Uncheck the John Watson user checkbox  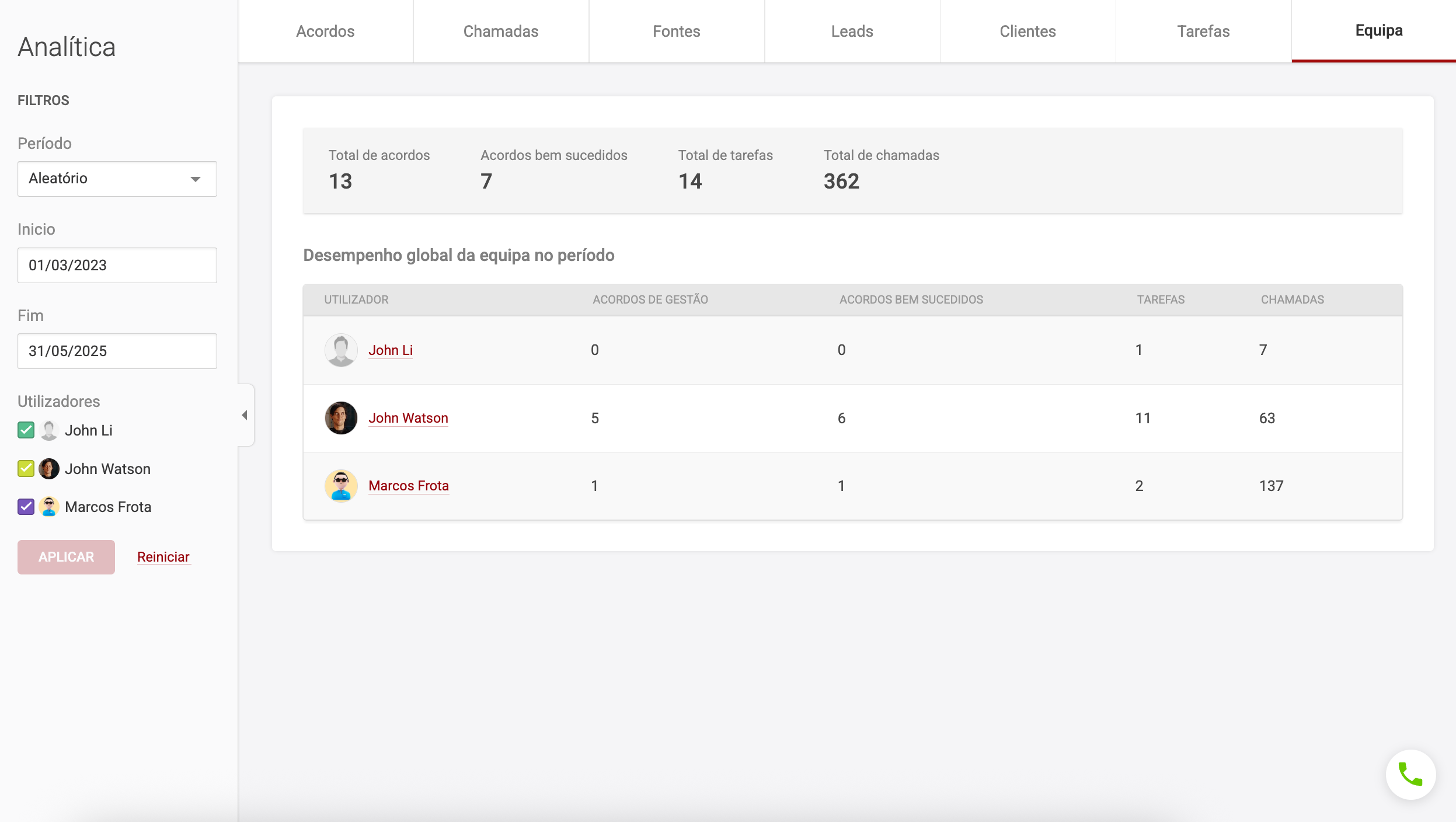tap(26, 469)
